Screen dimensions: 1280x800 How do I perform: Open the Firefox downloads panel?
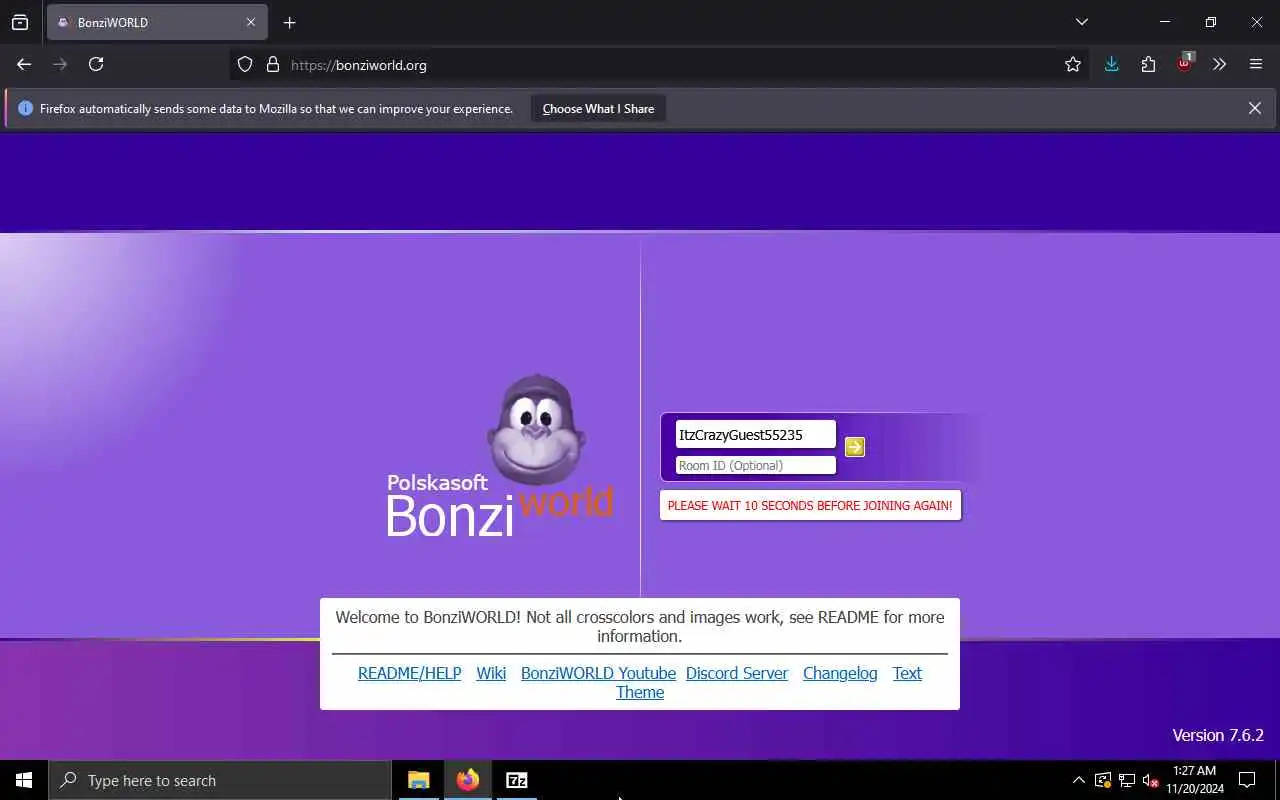[x=1111, y=64]
